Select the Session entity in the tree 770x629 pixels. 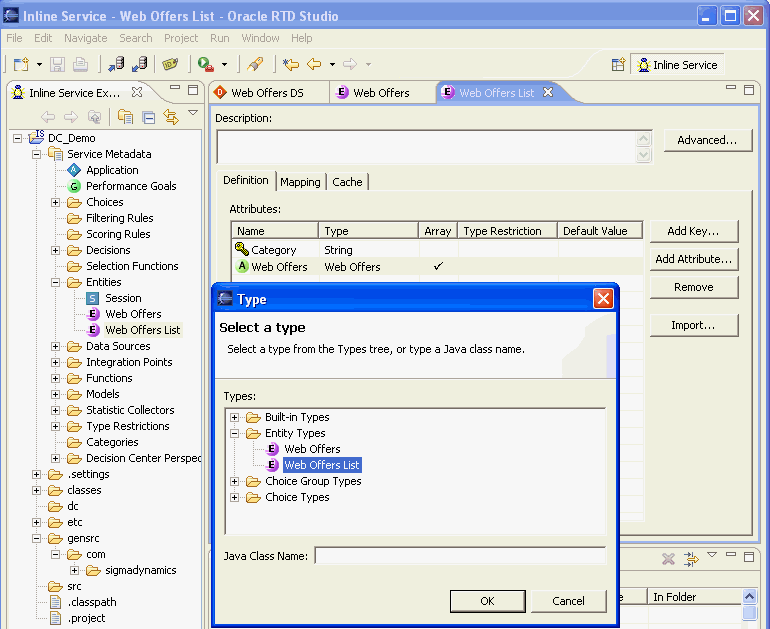pyautogui.click(x=123, y=298)
